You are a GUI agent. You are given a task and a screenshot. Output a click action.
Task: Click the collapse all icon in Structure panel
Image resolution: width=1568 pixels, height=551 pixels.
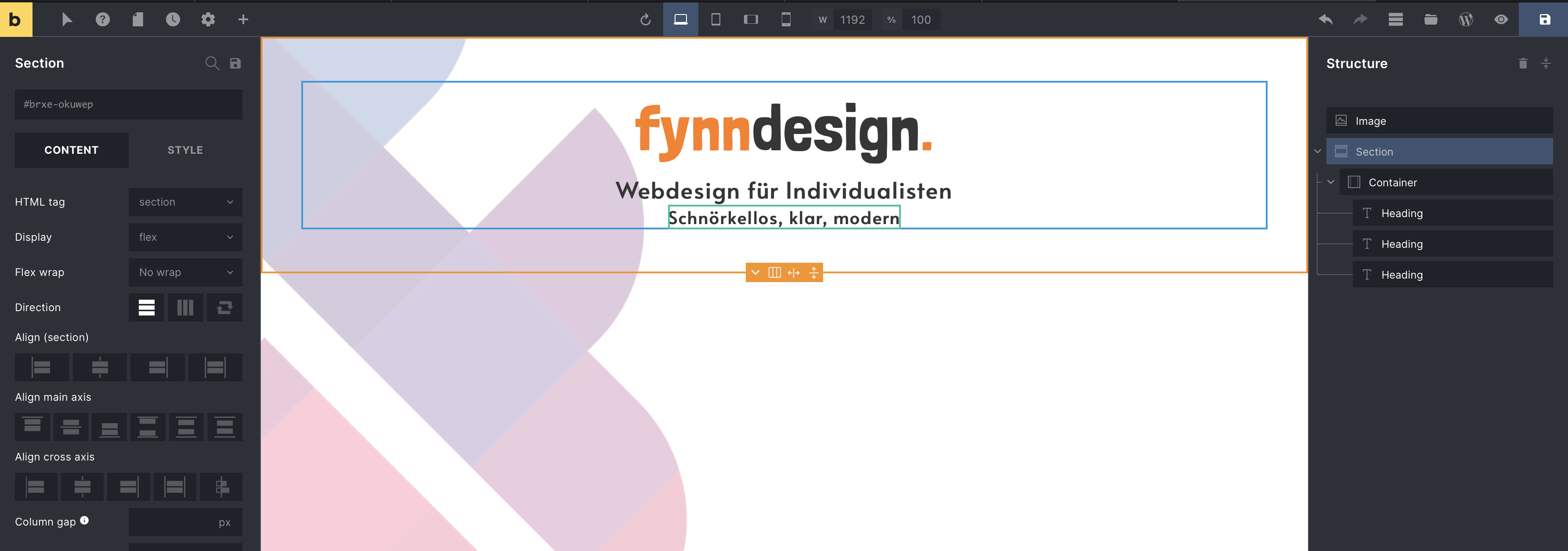1546,63
